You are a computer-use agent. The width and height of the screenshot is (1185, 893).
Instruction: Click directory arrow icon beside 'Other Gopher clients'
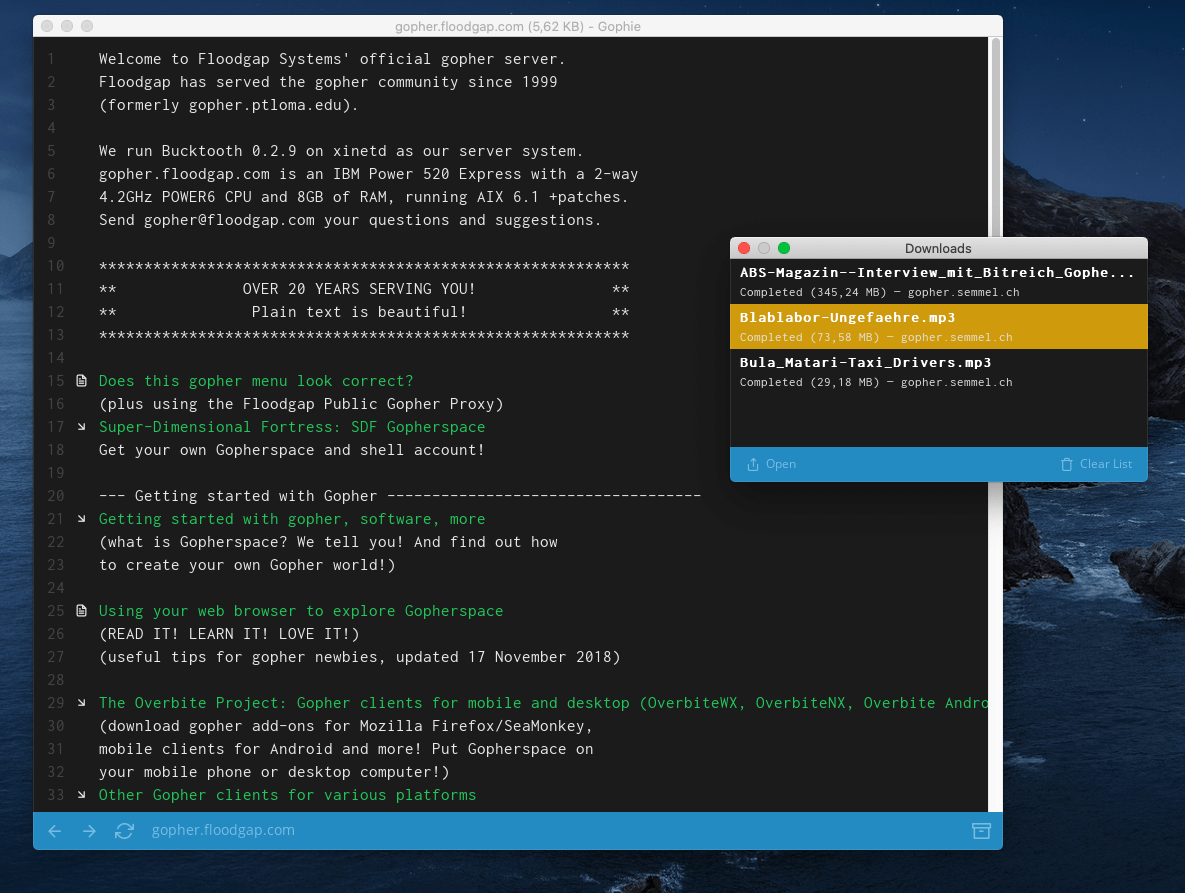click(82, 795)
